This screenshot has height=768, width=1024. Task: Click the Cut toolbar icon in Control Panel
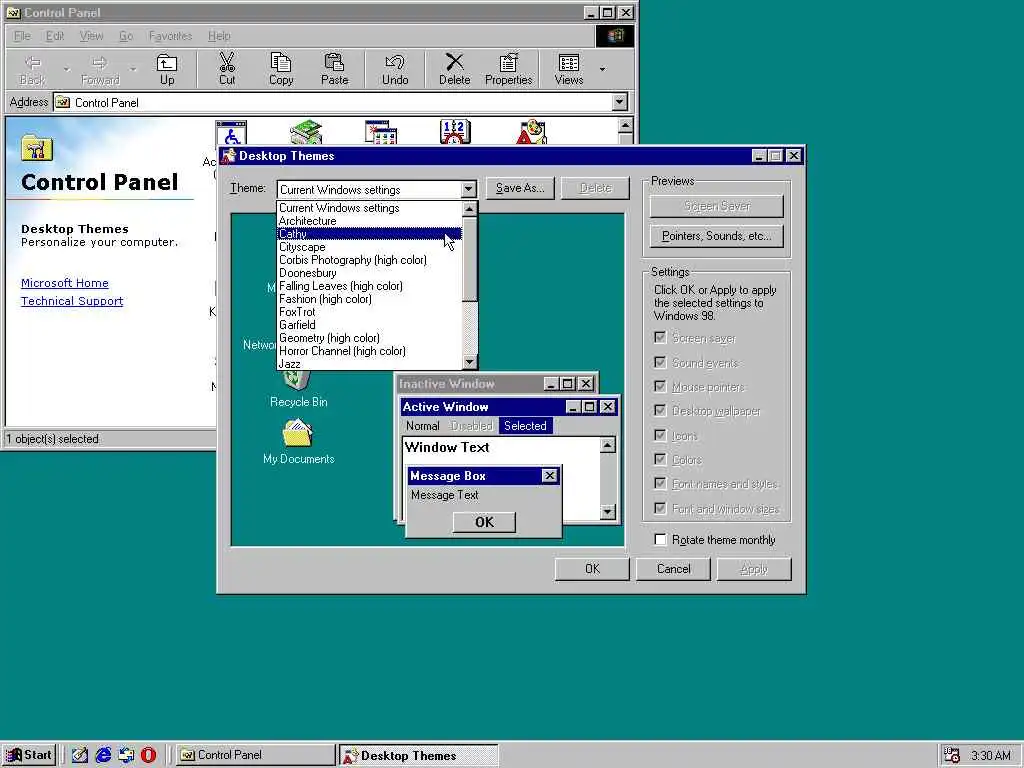[x=227, y=68]
